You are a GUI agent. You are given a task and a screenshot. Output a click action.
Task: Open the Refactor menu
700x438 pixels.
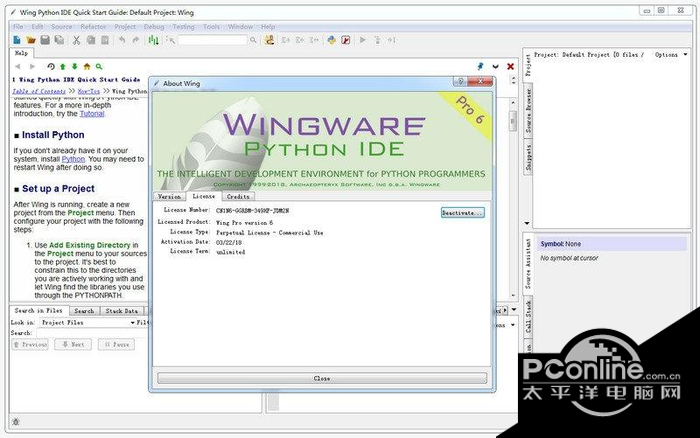tap(93, 26)
